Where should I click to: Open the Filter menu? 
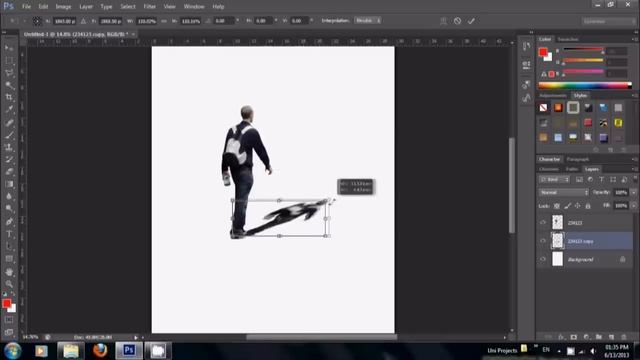[x=150, y=7]
